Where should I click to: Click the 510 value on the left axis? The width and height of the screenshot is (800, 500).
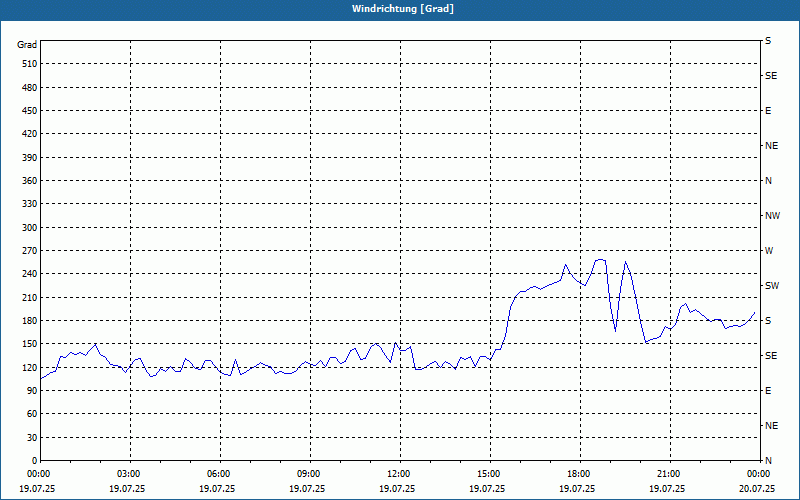tap(30, 64)
